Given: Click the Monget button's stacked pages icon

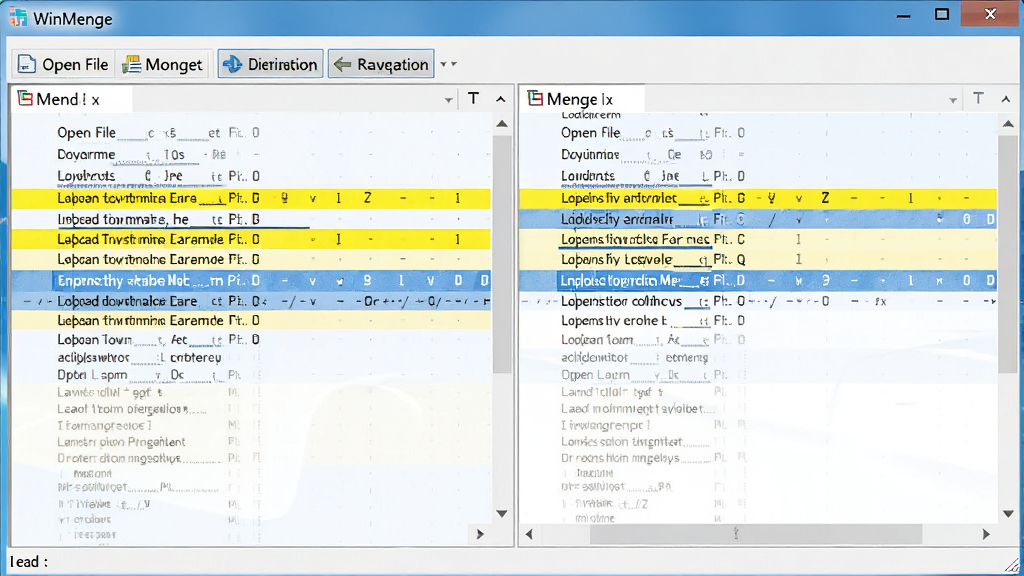Looking at the screenshot, I should click(131, 64).
